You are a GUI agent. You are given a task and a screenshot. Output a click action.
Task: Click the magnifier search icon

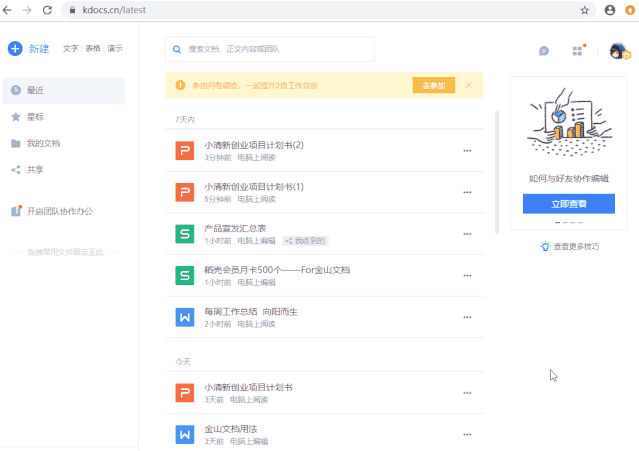(x=177, y=50)
